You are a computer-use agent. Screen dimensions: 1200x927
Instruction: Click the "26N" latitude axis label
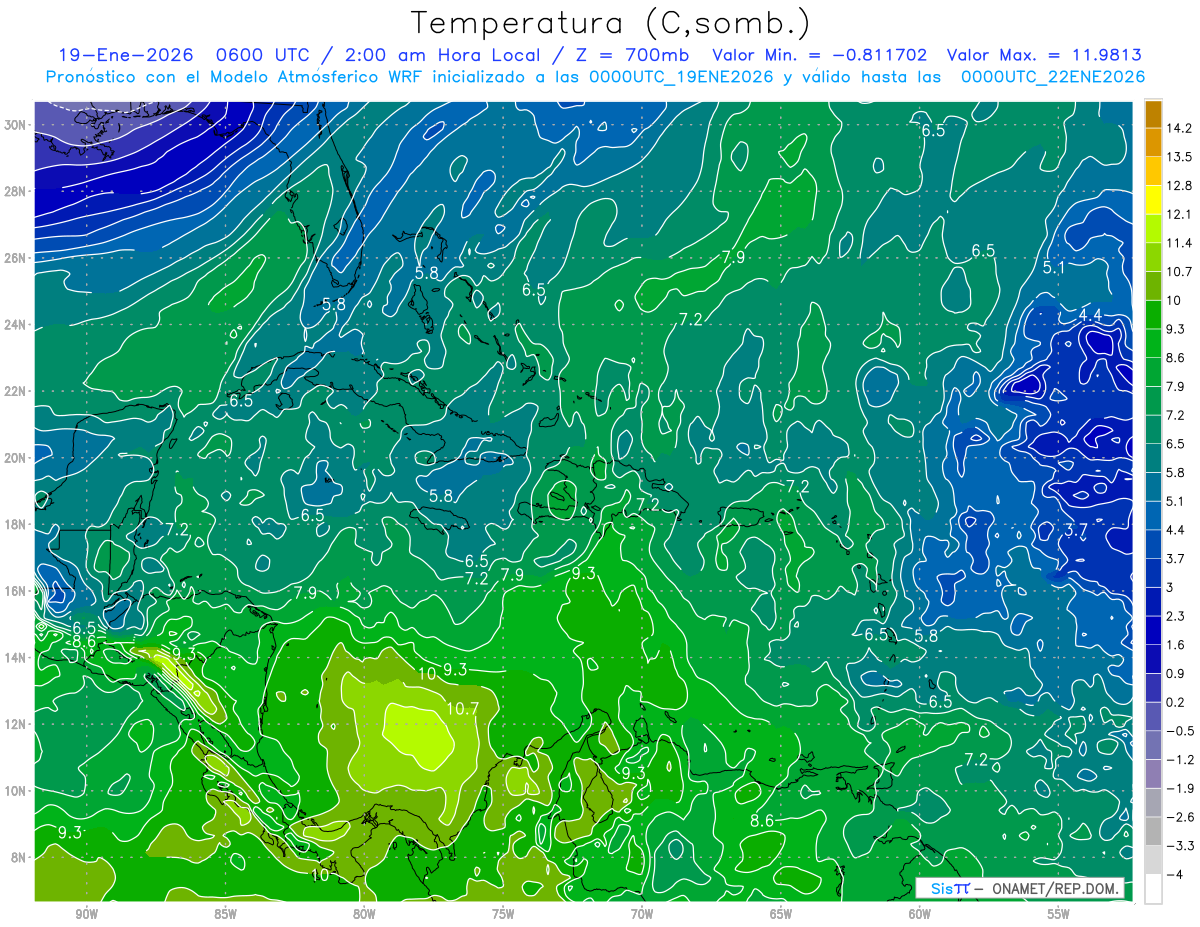point(15,257)
